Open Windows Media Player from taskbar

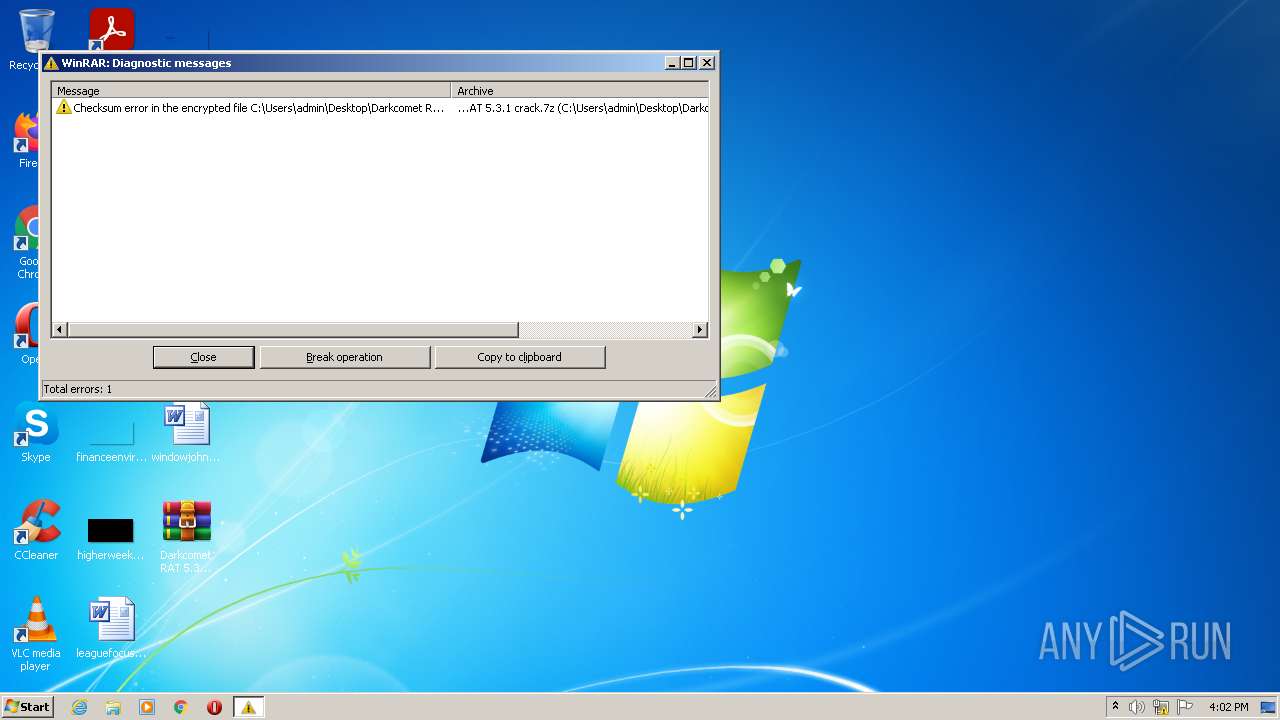click(147, 707)
